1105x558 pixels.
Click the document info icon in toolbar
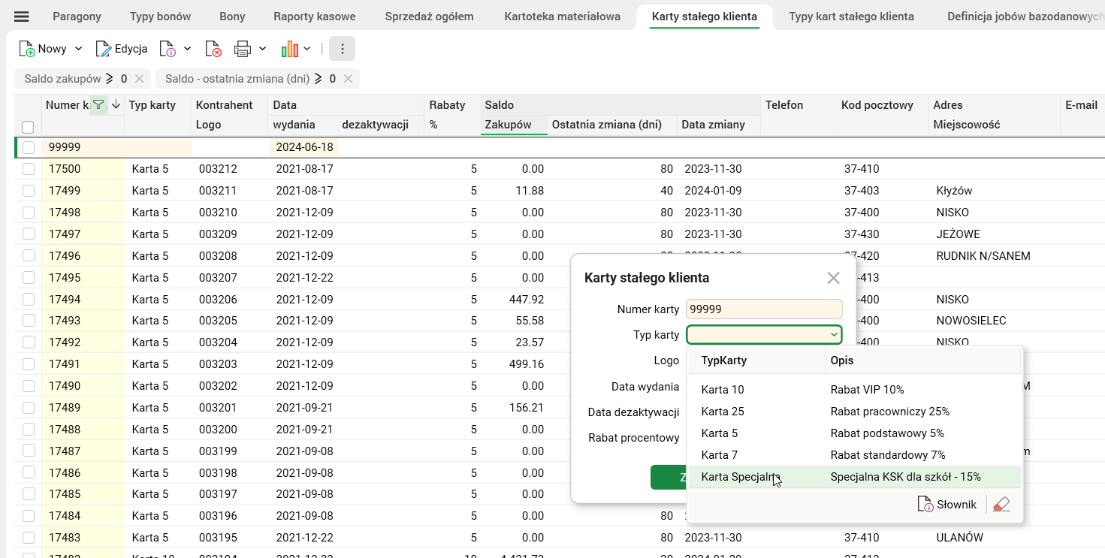pyautogui.click(x=168, y=49)
